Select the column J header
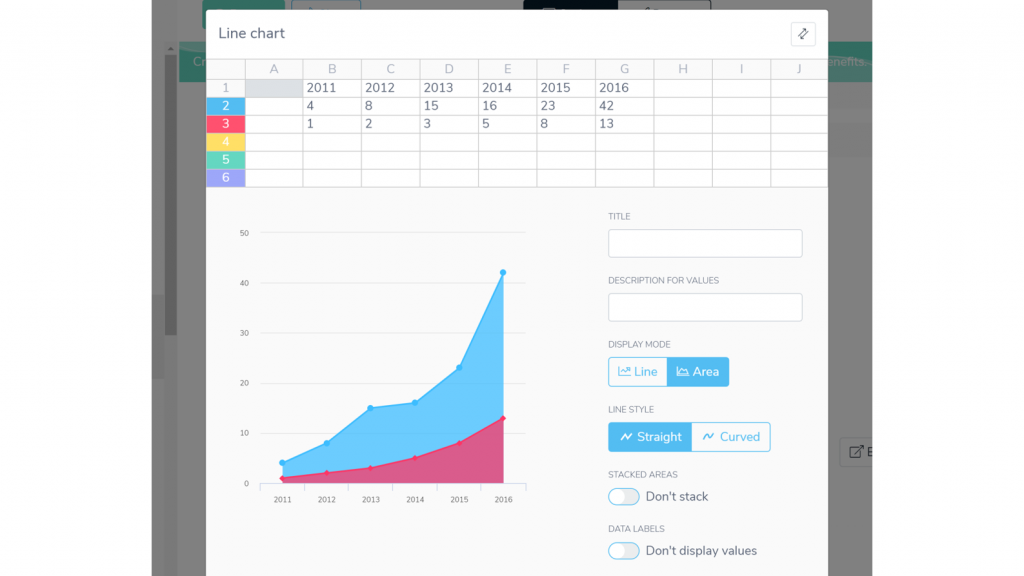Viewport: 1024px width, 576px height. 799,69
